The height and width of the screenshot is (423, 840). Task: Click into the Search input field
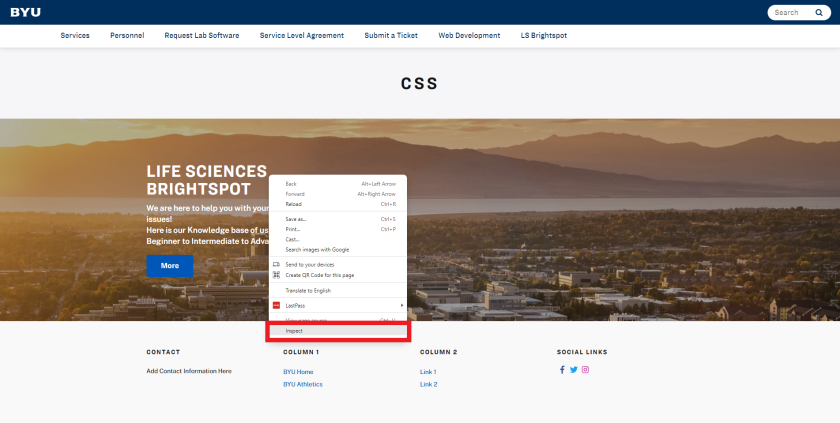tap(790, 13)
